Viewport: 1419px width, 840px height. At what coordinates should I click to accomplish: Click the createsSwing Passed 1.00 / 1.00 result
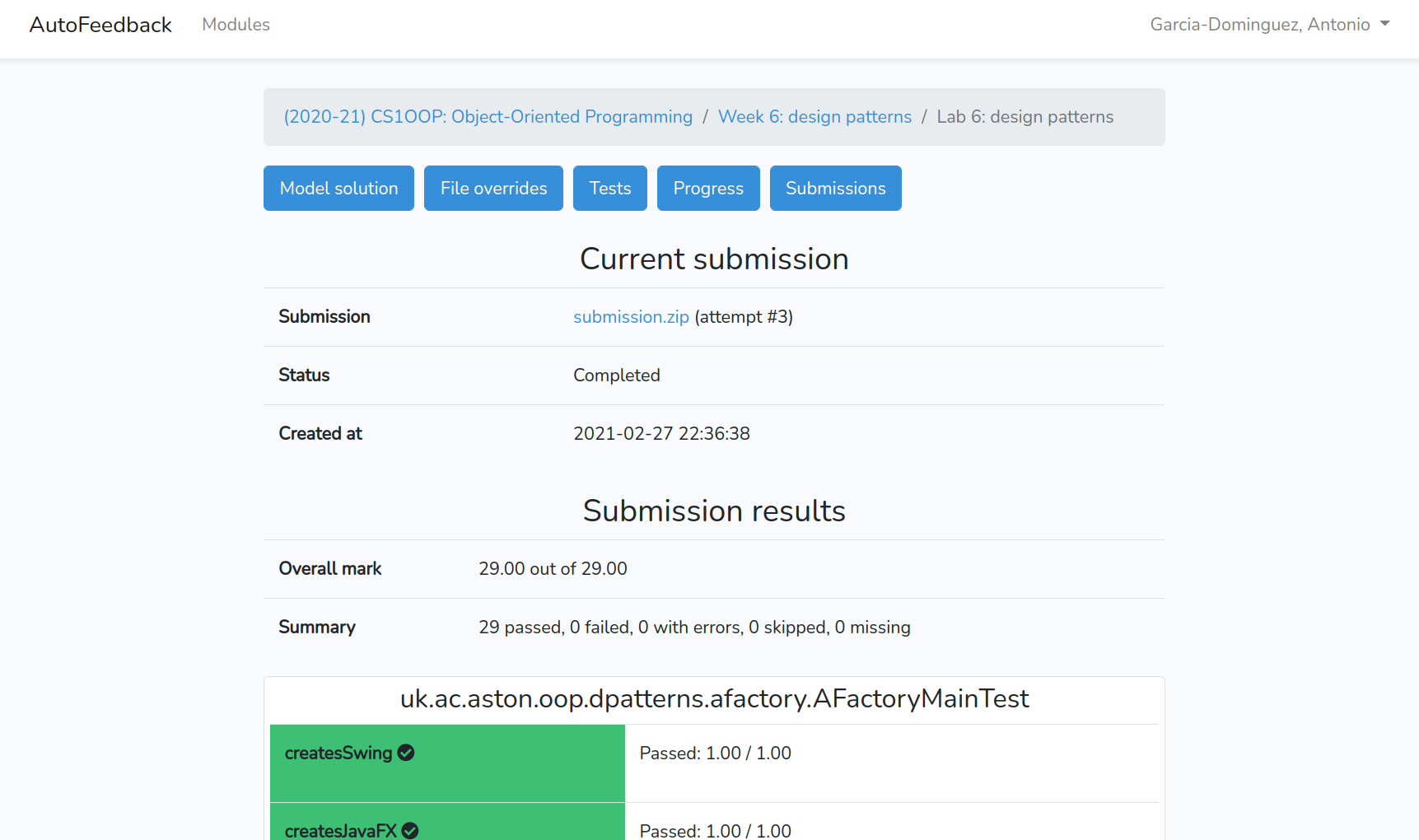[x=715, y=753]
